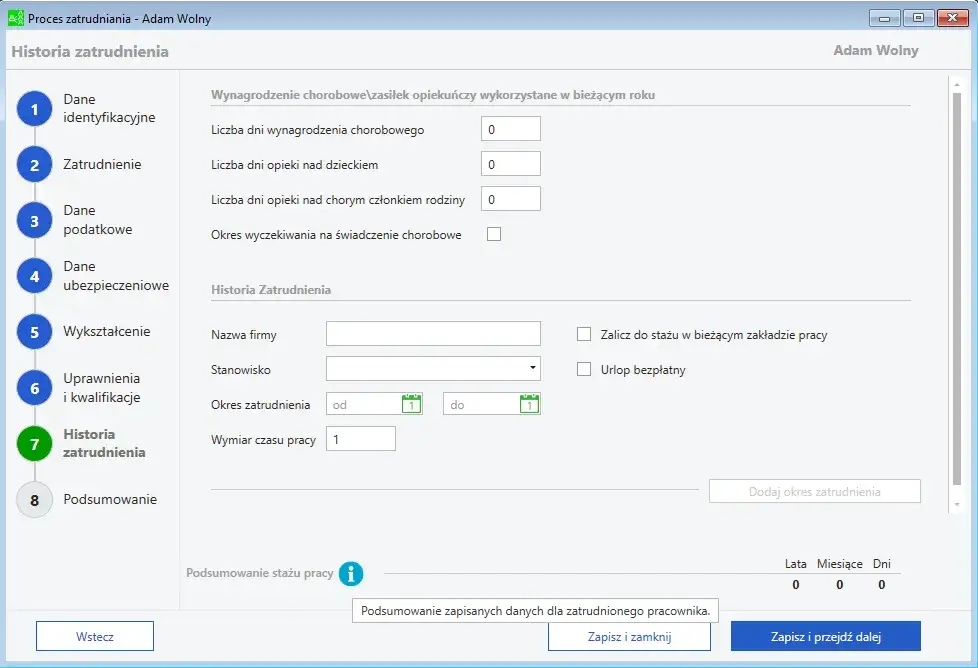Enable Okres wyczekiwania na świadczenie chorobowe checkbox
This screenshot has height=668, width=978.
493,235
